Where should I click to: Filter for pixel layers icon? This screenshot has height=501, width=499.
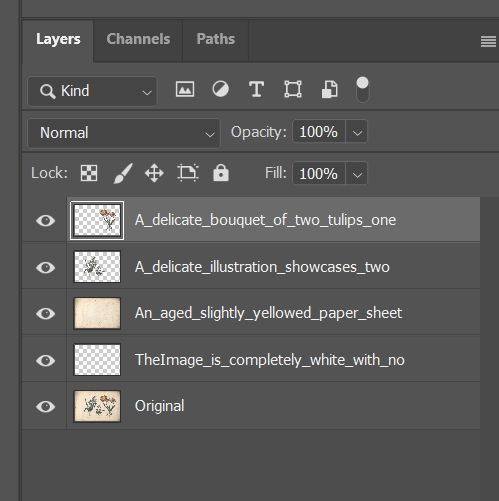(x=185, y=89)
